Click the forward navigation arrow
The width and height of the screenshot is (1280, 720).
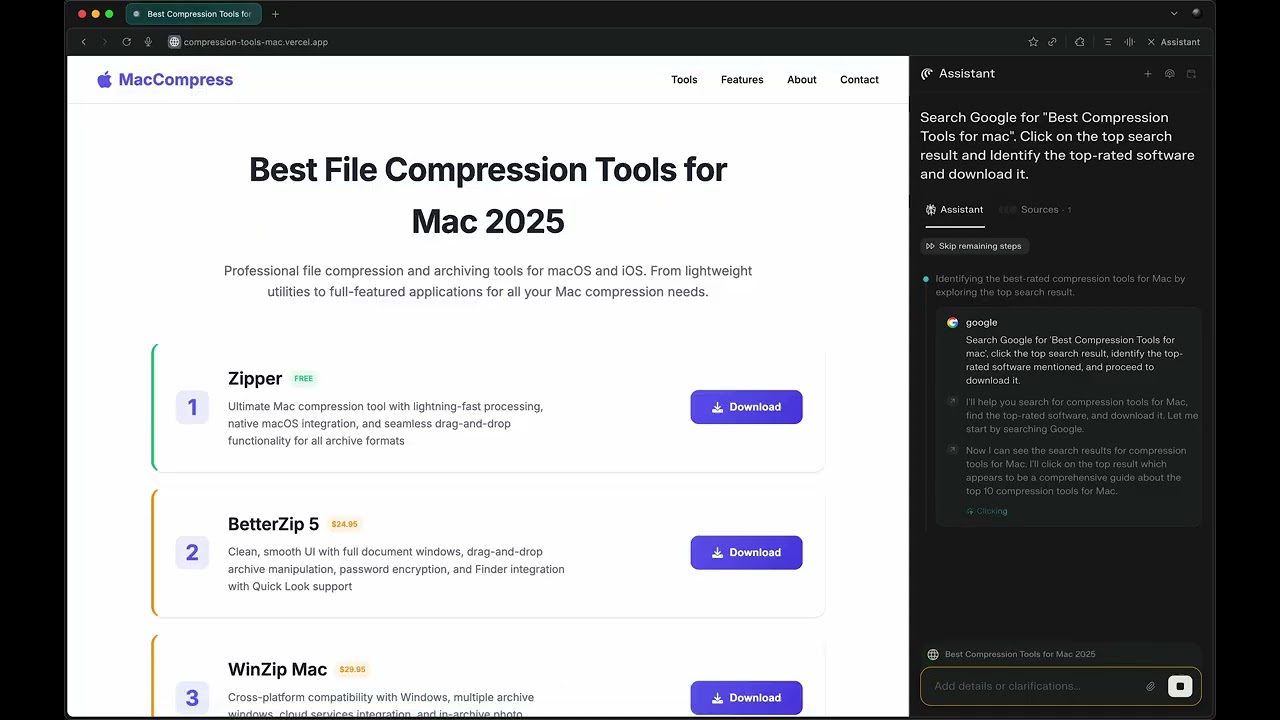click(x=104, y=42)
